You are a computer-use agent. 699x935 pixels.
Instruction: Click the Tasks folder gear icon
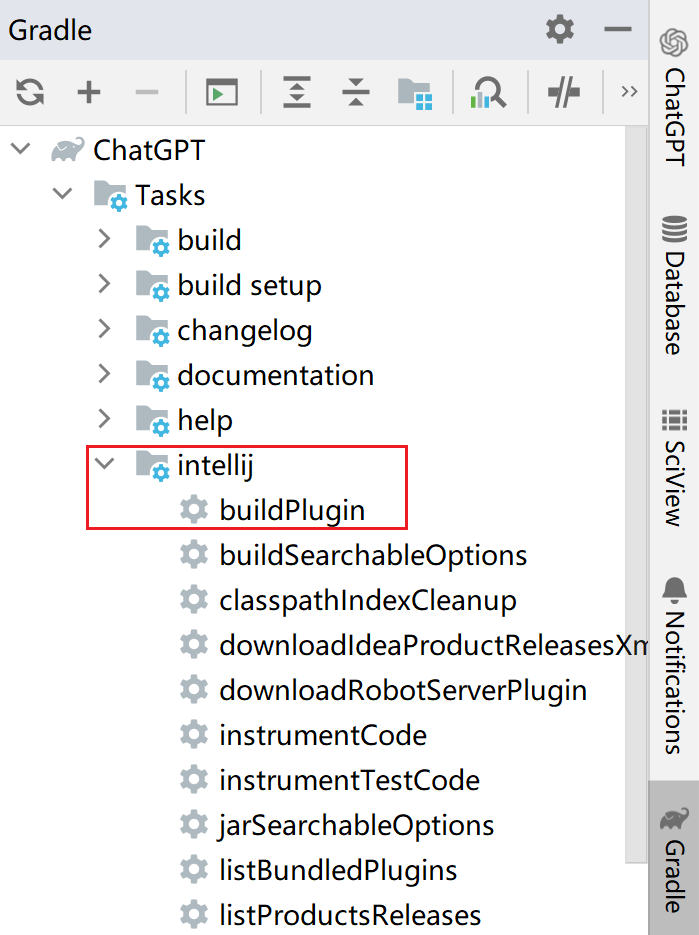(x=110, y=196)
